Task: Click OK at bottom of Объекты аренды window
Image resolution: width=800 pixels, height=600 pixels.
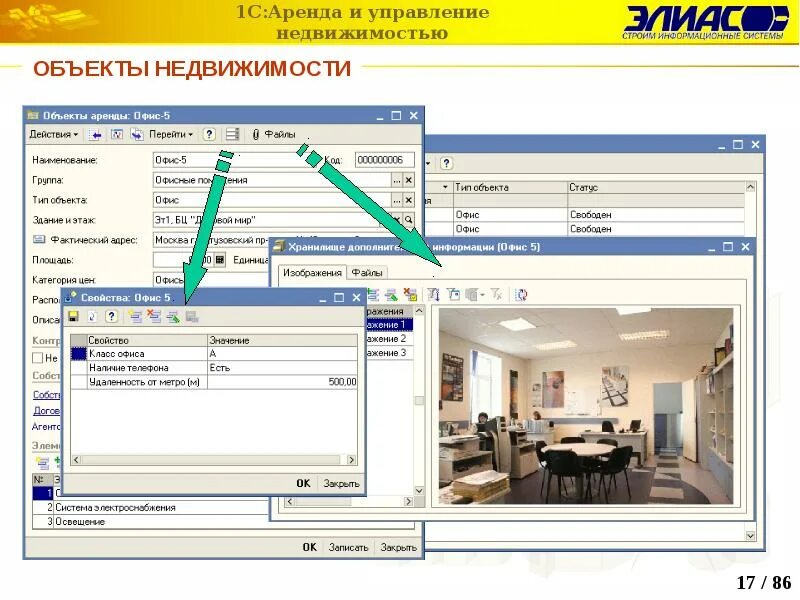Action: 309,547
